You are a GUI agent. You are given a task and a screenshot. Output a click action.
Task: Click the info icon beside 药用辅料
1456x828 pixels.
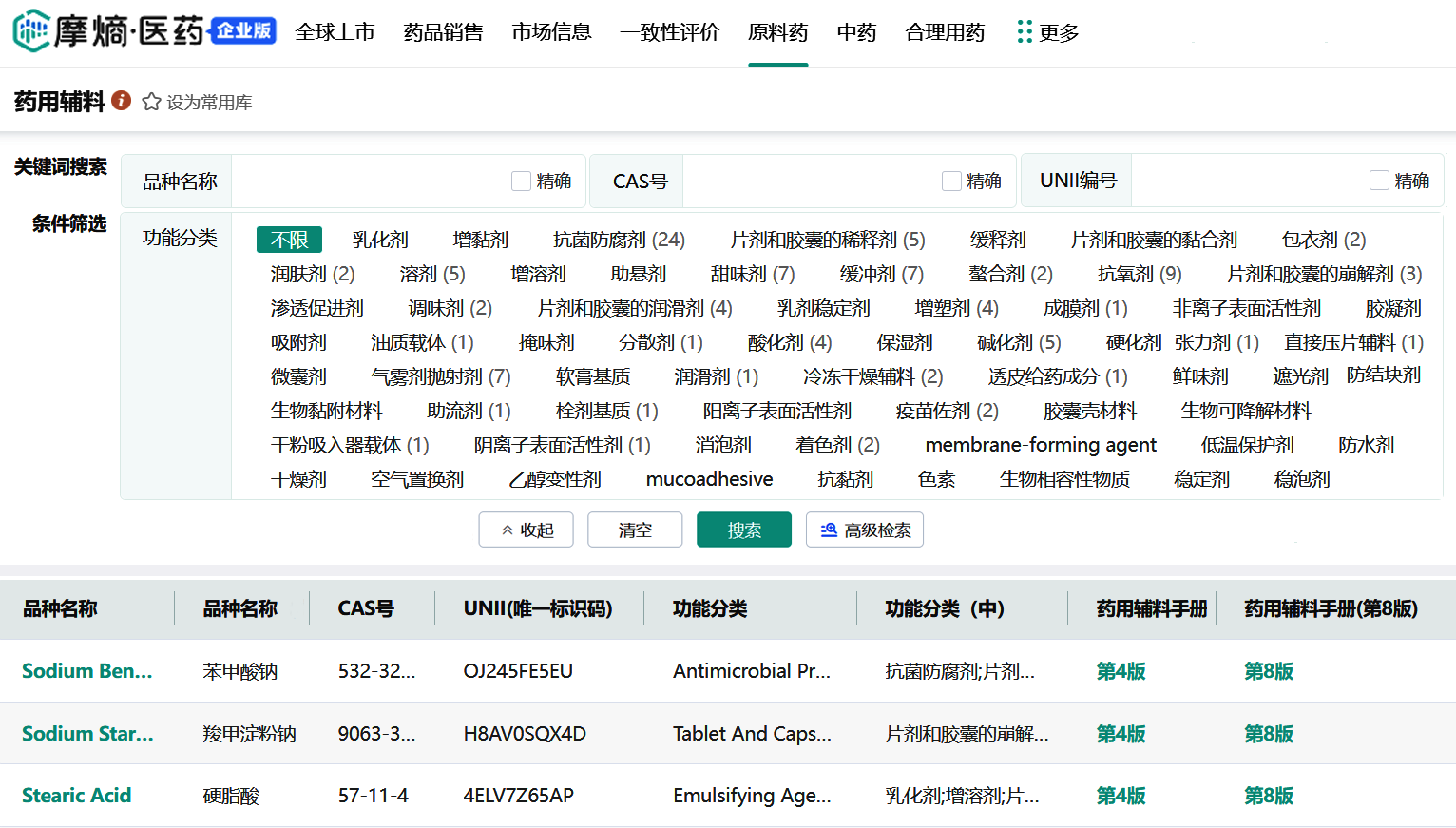(121, 100)
